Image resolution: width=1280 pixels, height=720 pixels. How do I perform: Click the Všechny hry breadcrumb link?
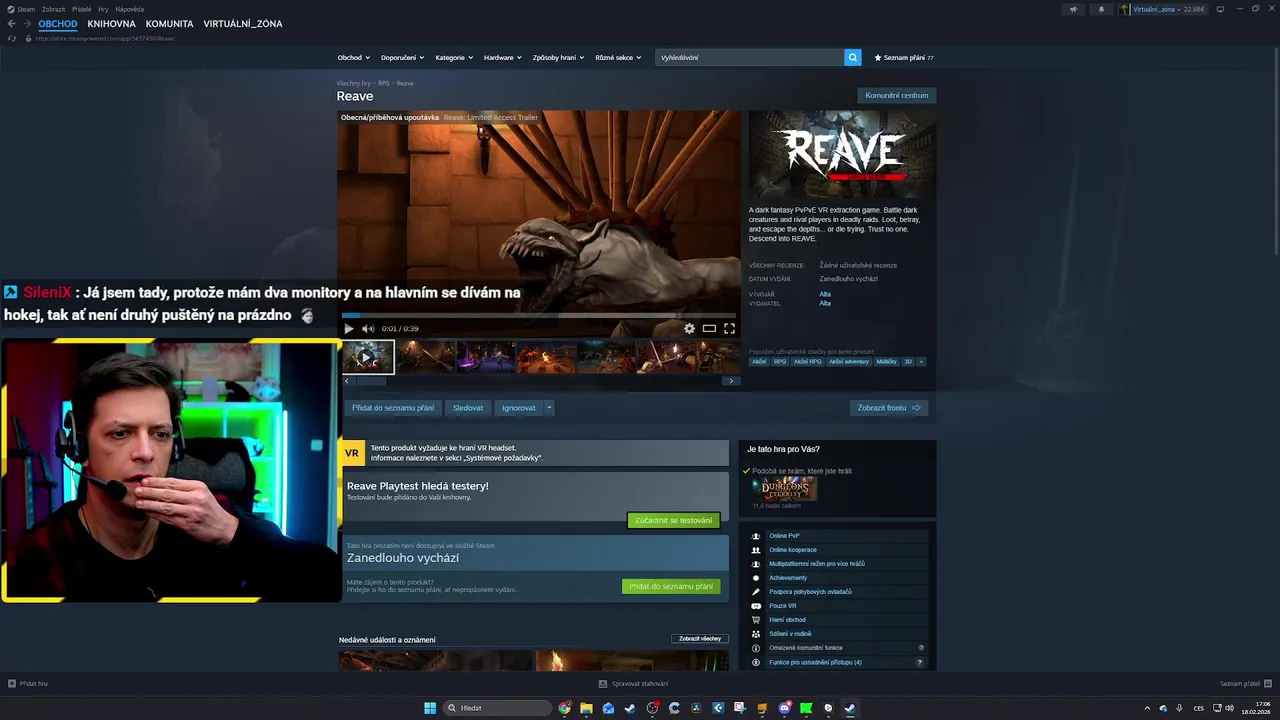coord(353,83)
